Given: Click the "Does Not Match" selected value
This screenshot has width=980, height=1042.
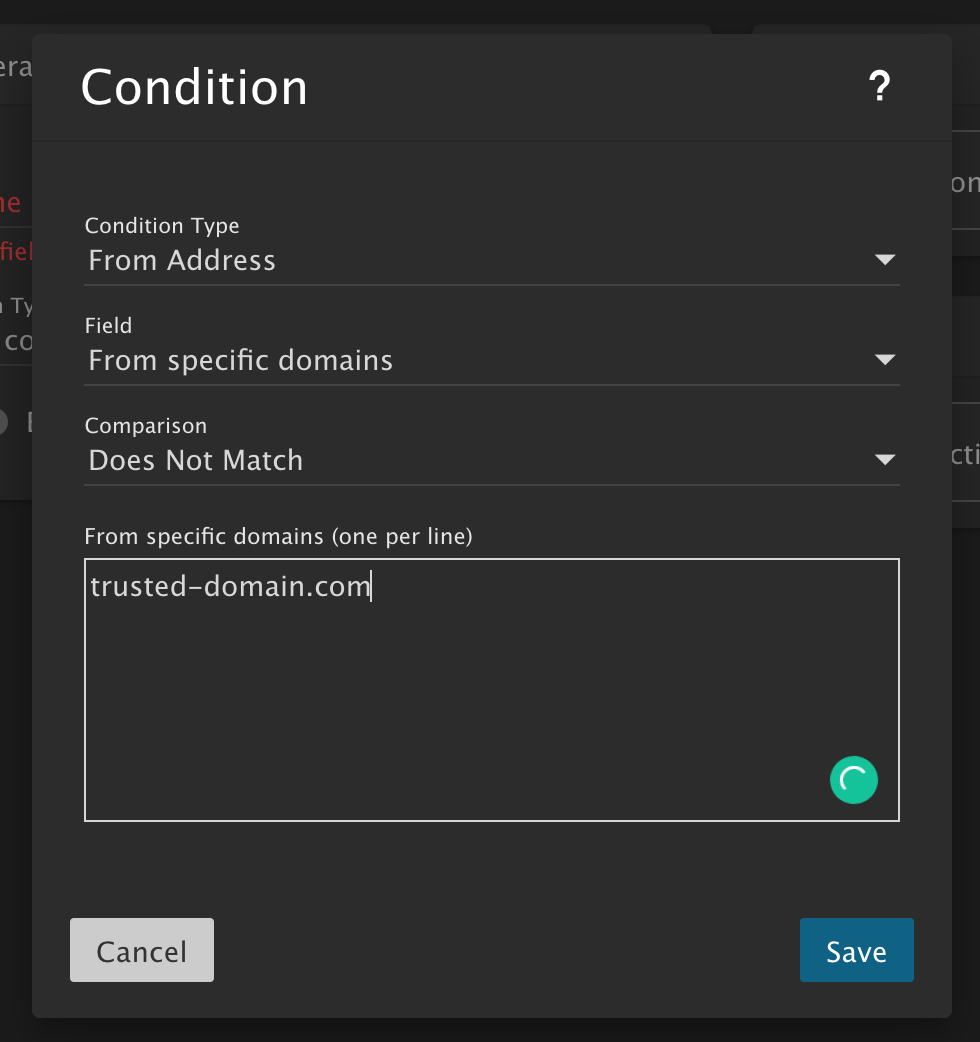Looking at the screenshot, I should pos(195,461).
